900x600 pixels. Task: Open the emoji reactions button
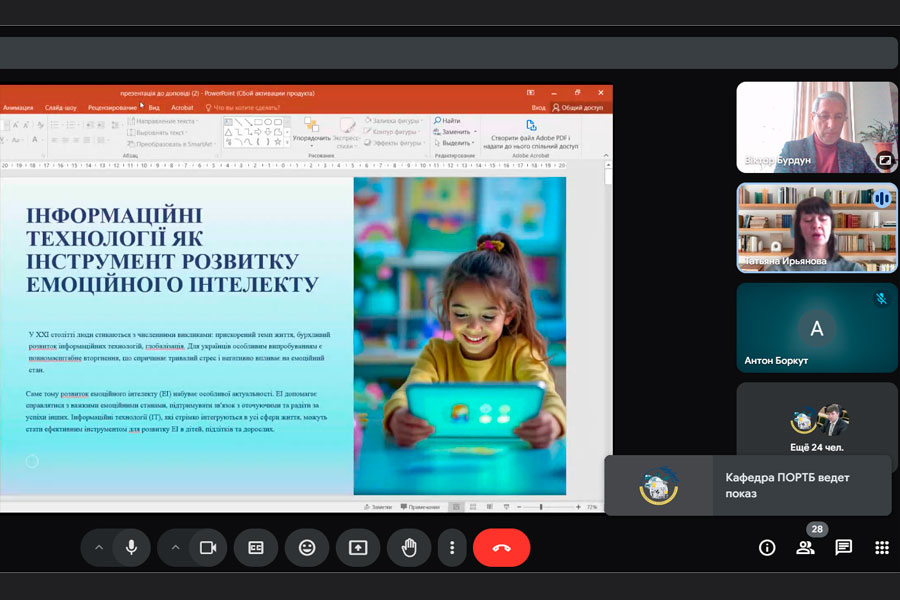306,547
